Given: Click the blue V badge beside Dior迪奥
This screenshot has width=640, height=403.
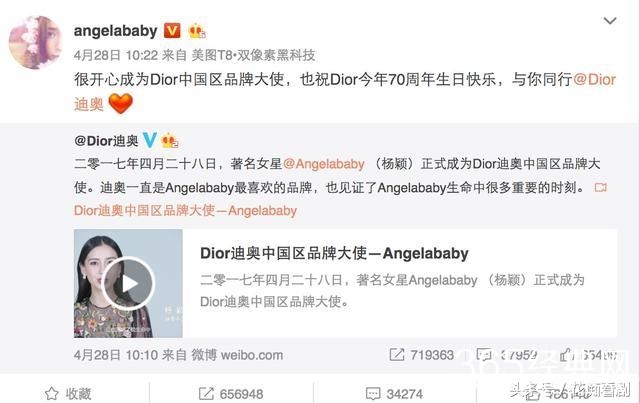Looking at the screenshot, I should click(x=150, y=140).
